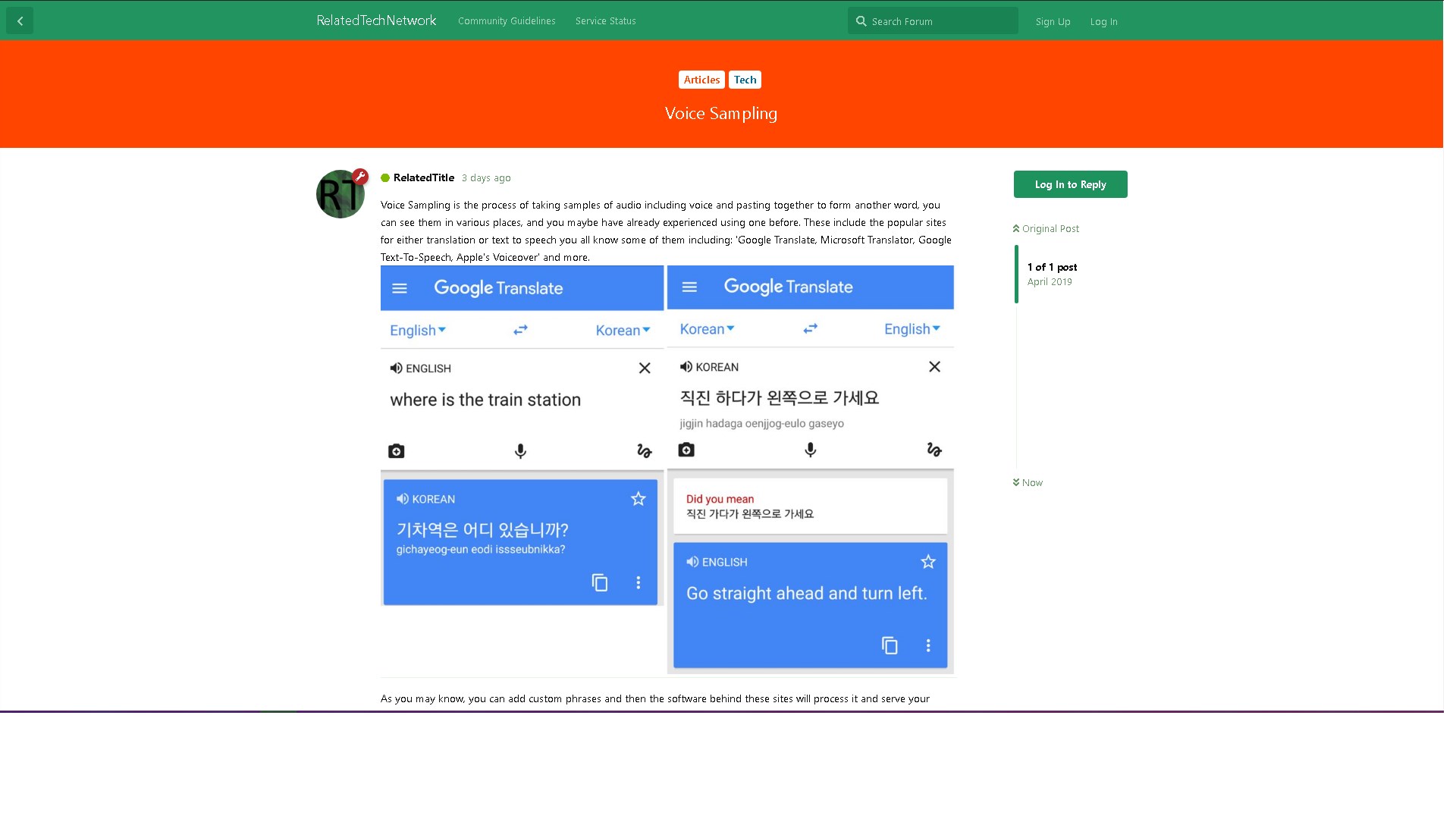Open the English source language dropdown
The width and height of the screenshot is (1456, 819).
tap(418, 330)
